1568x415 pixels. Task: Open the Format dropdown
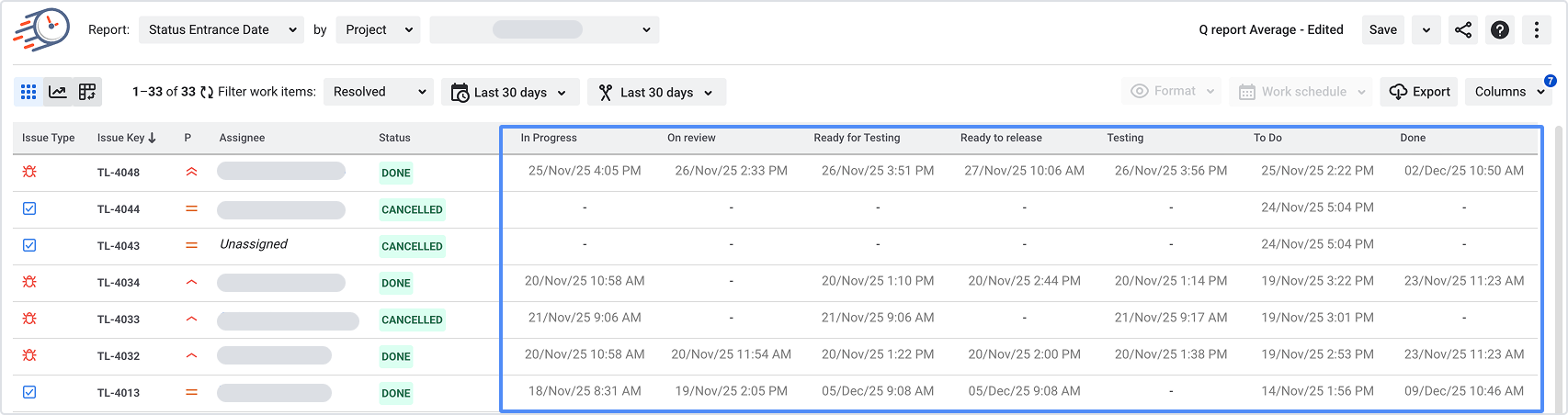(1172, 92)
